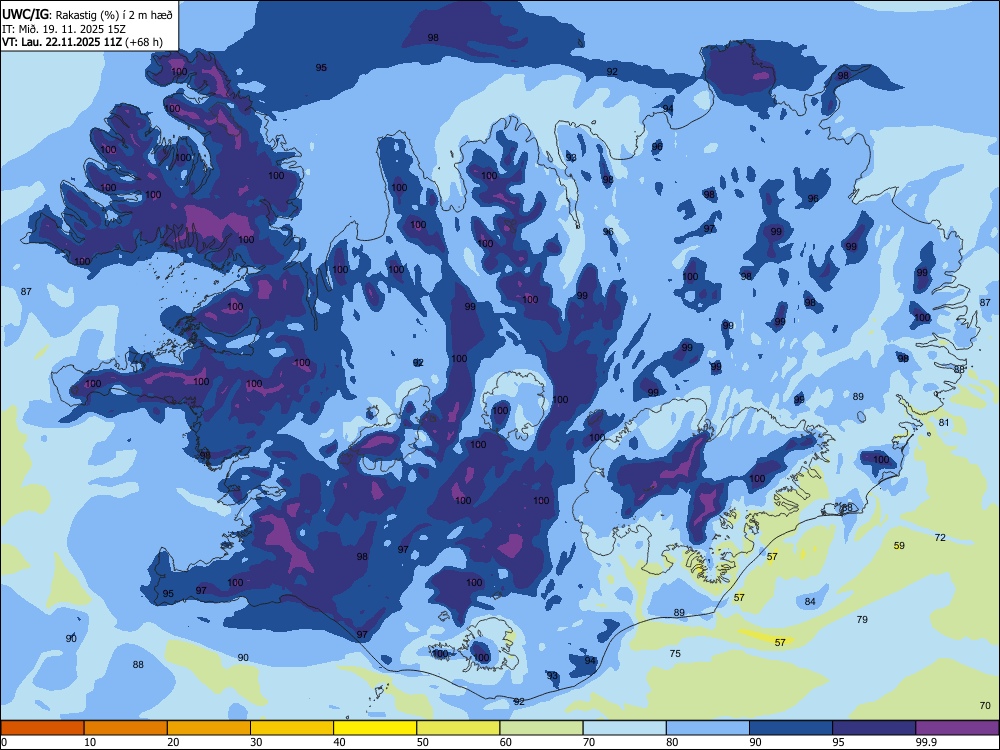Select the '98' value at top over northern sea
Screen dimensions: 1000x750
click(433, 38)
